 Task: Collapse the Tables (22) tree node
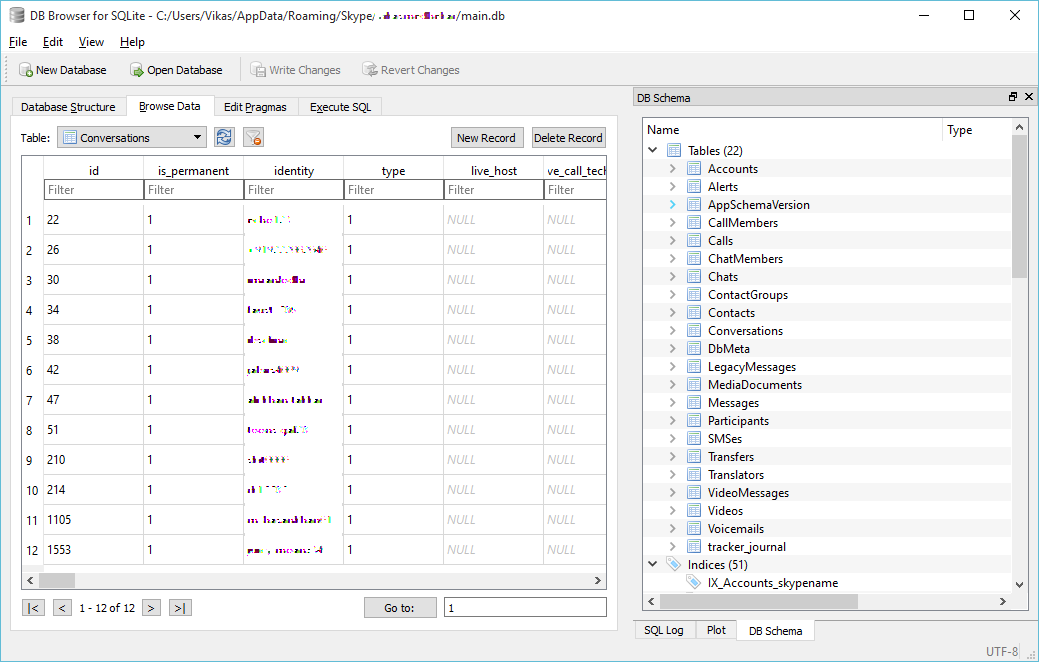(653, 151)
